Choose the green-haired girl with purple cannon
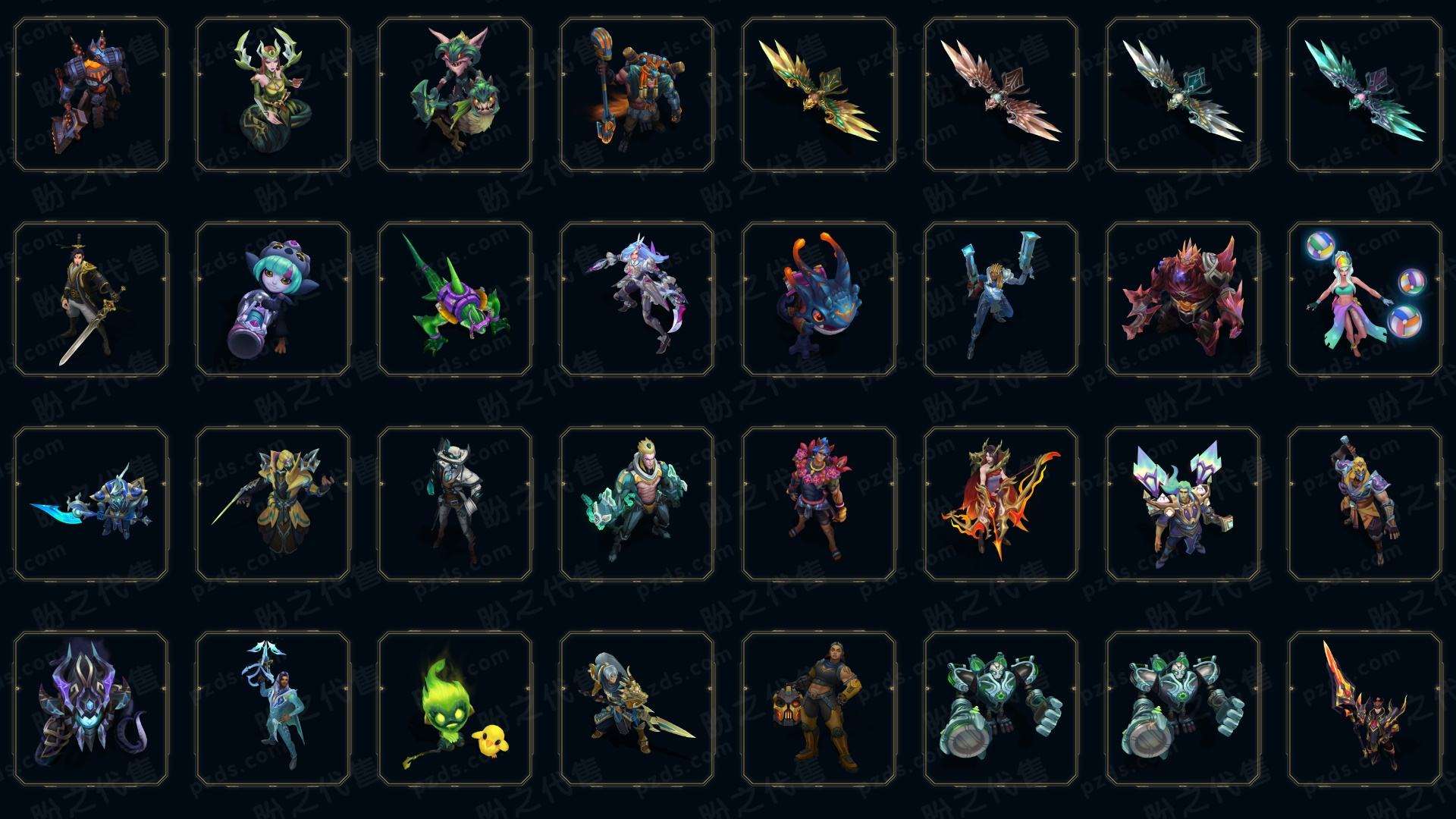The width and height of the screenshot is (1456, 819). click(273, 299)
